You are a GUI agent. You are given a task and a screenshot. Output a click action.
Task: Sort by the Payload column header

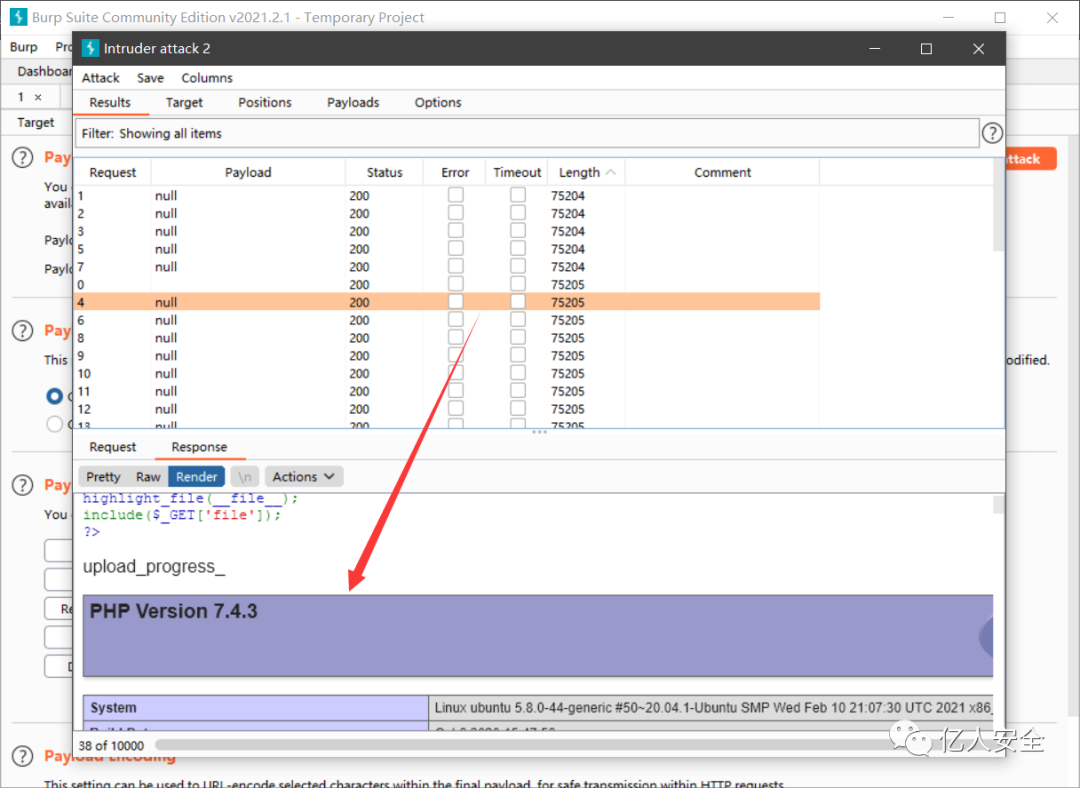pos(248,172)
